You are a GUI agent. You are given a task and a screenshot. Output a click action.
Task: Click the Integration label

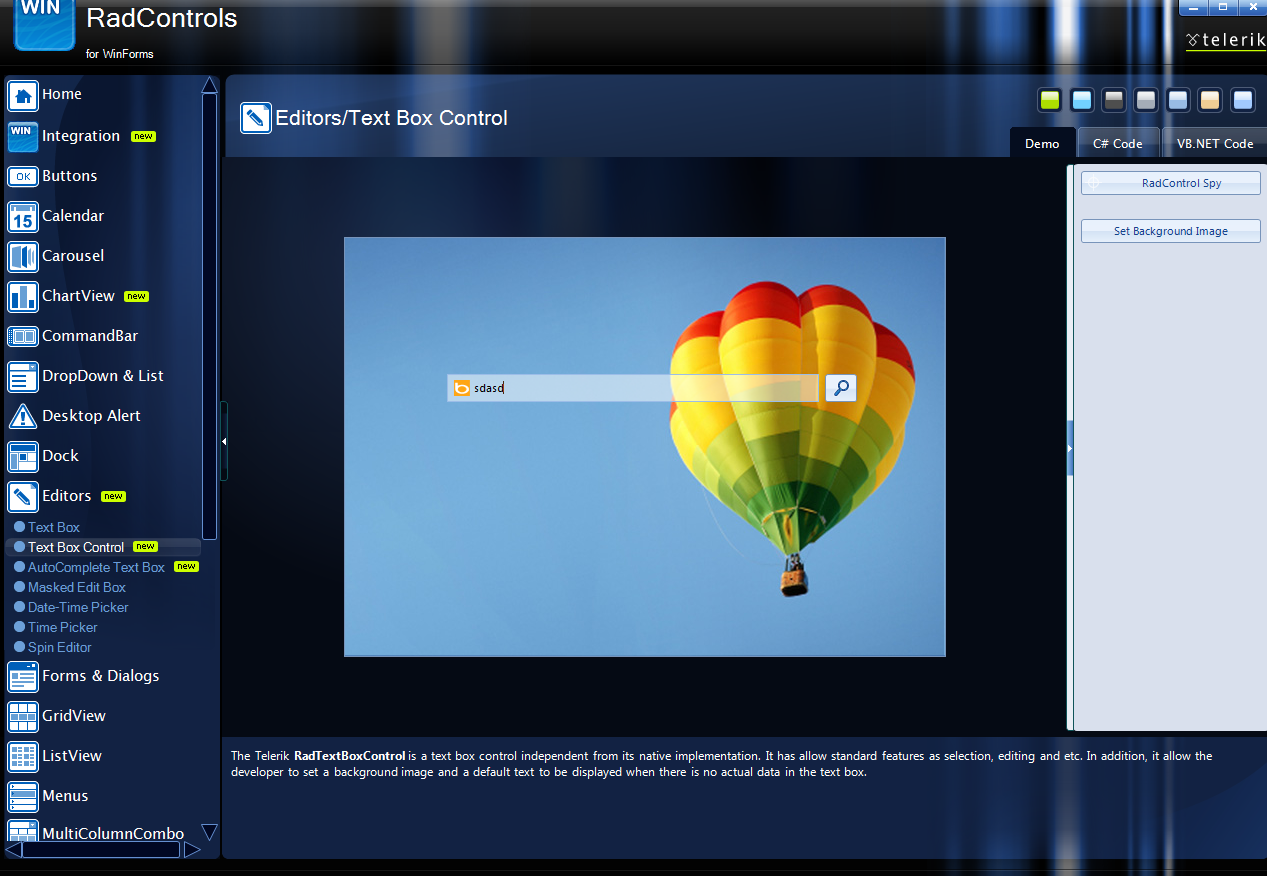pyautogui.click(x=81, y=136)
